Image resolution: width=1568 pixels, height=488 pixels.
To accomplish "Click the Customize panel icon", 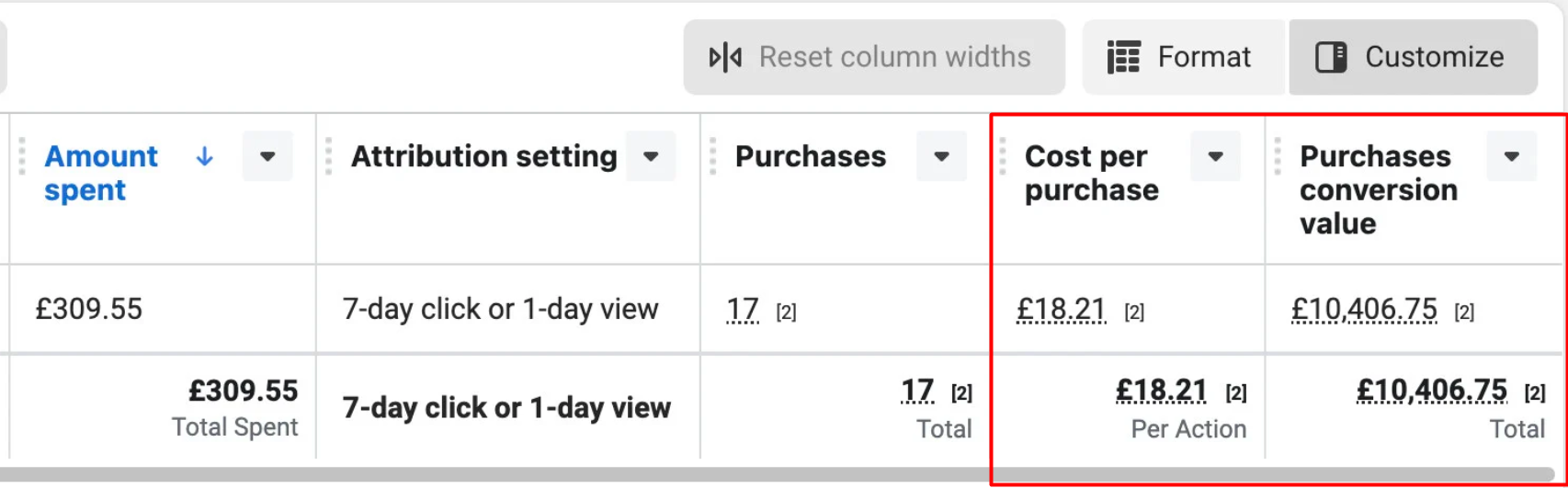I will tap(1330, 58).
